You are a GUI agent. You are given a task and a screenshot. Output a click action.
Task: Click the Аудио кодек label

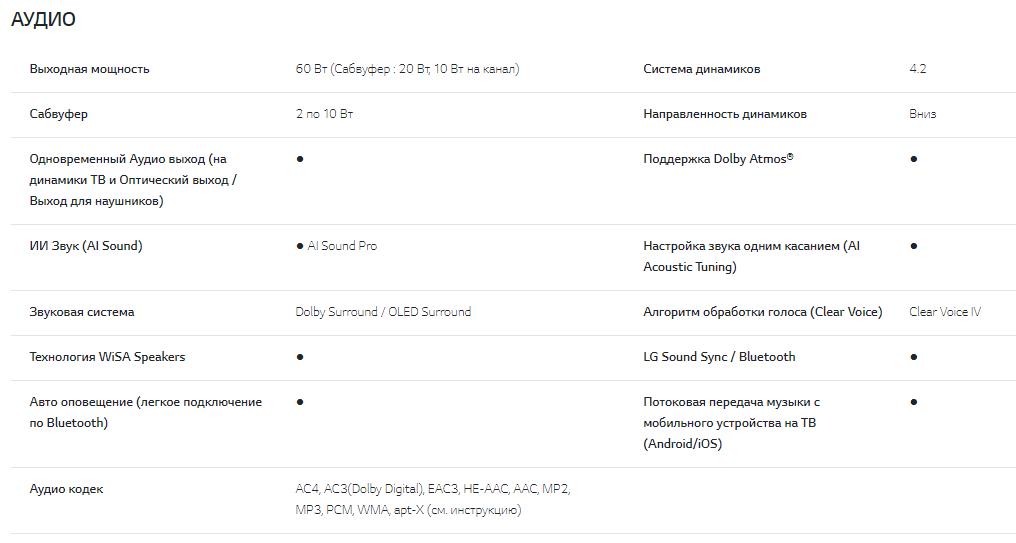click(x=66, y=489)
